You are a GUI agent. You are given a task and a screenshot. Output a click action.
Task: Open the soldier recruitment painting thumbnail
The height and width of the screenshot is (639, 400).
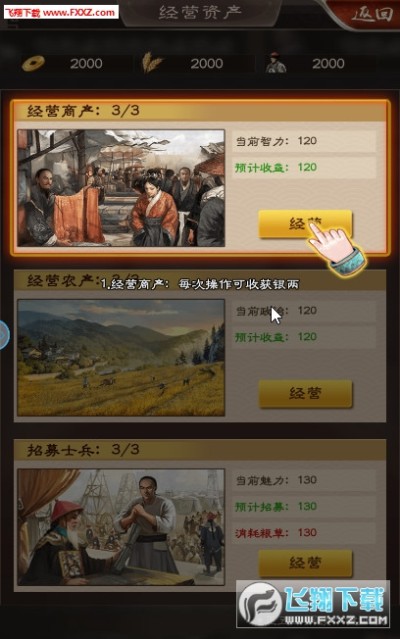point(121,527)
